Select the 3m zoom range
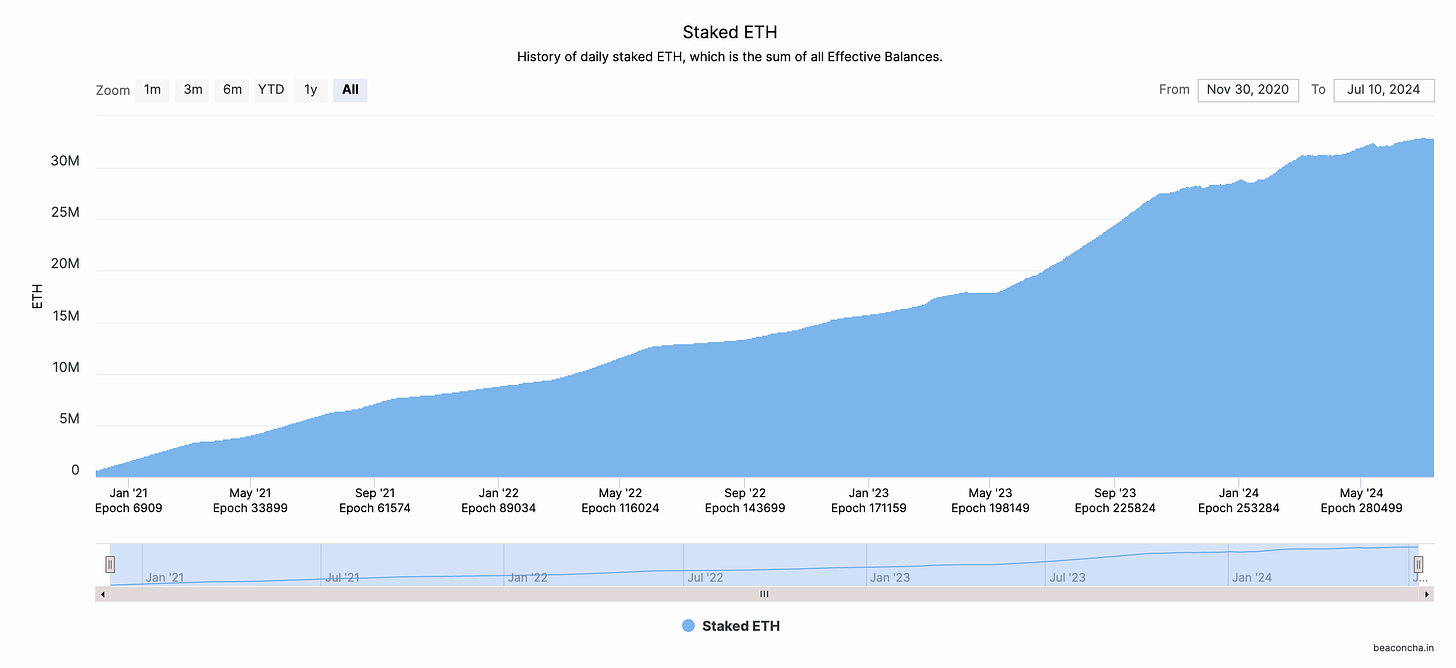The image size is (1456, 668). [193, 90]
